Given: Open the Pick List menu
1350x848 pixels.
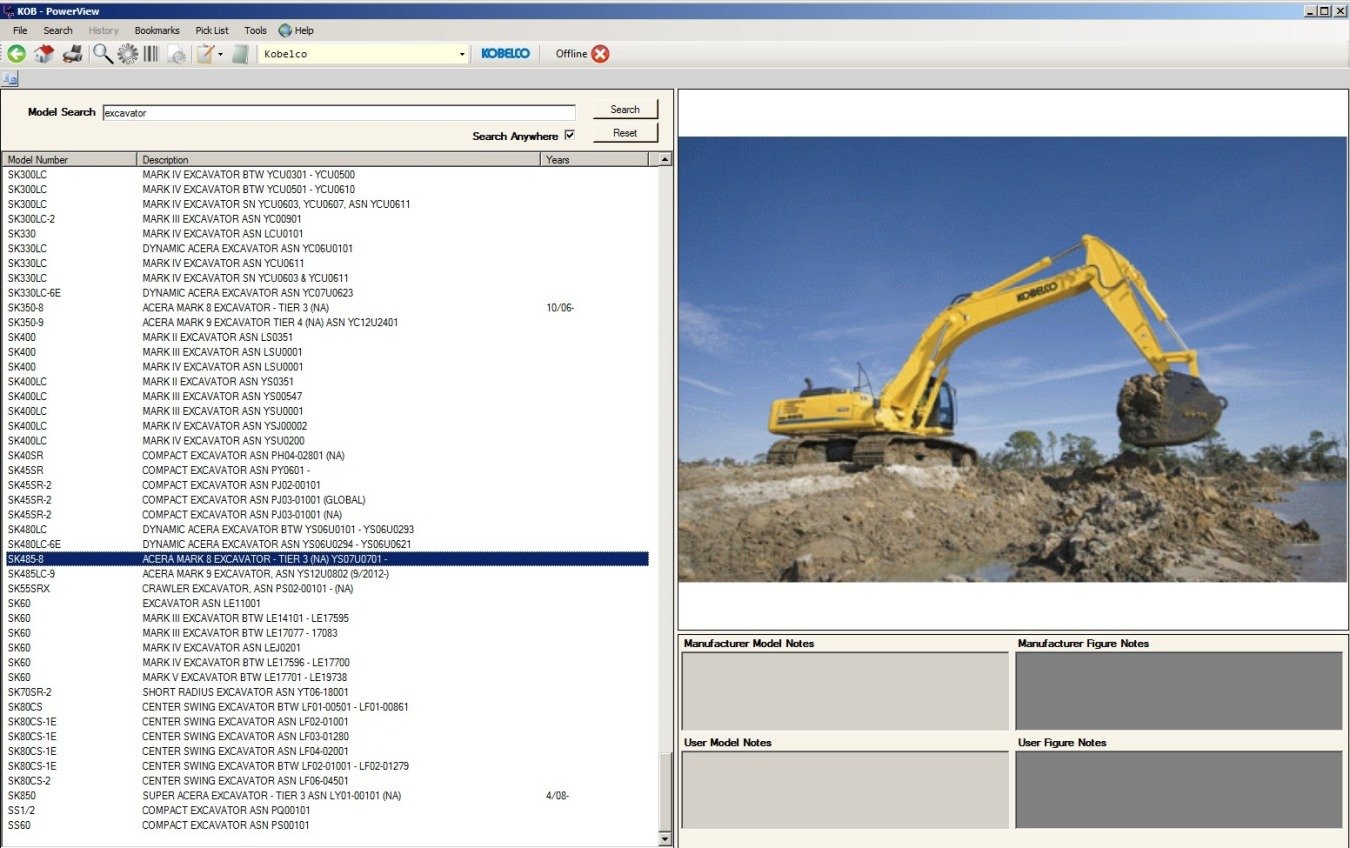Looking at the screenshot, I should point(212,30).
